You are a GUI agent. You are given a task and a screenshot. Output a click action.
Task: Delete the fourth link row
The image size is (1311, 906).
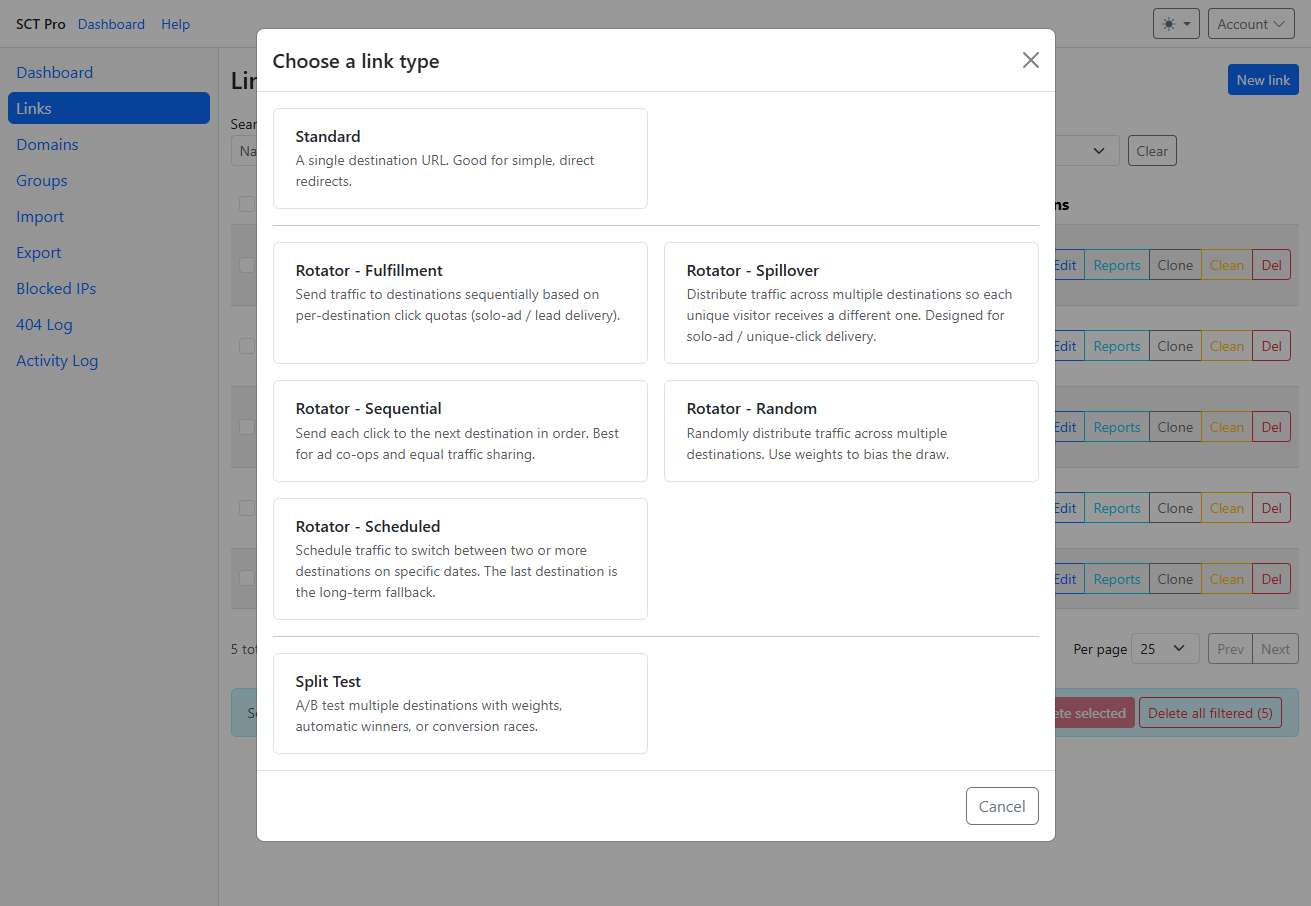1271,508
